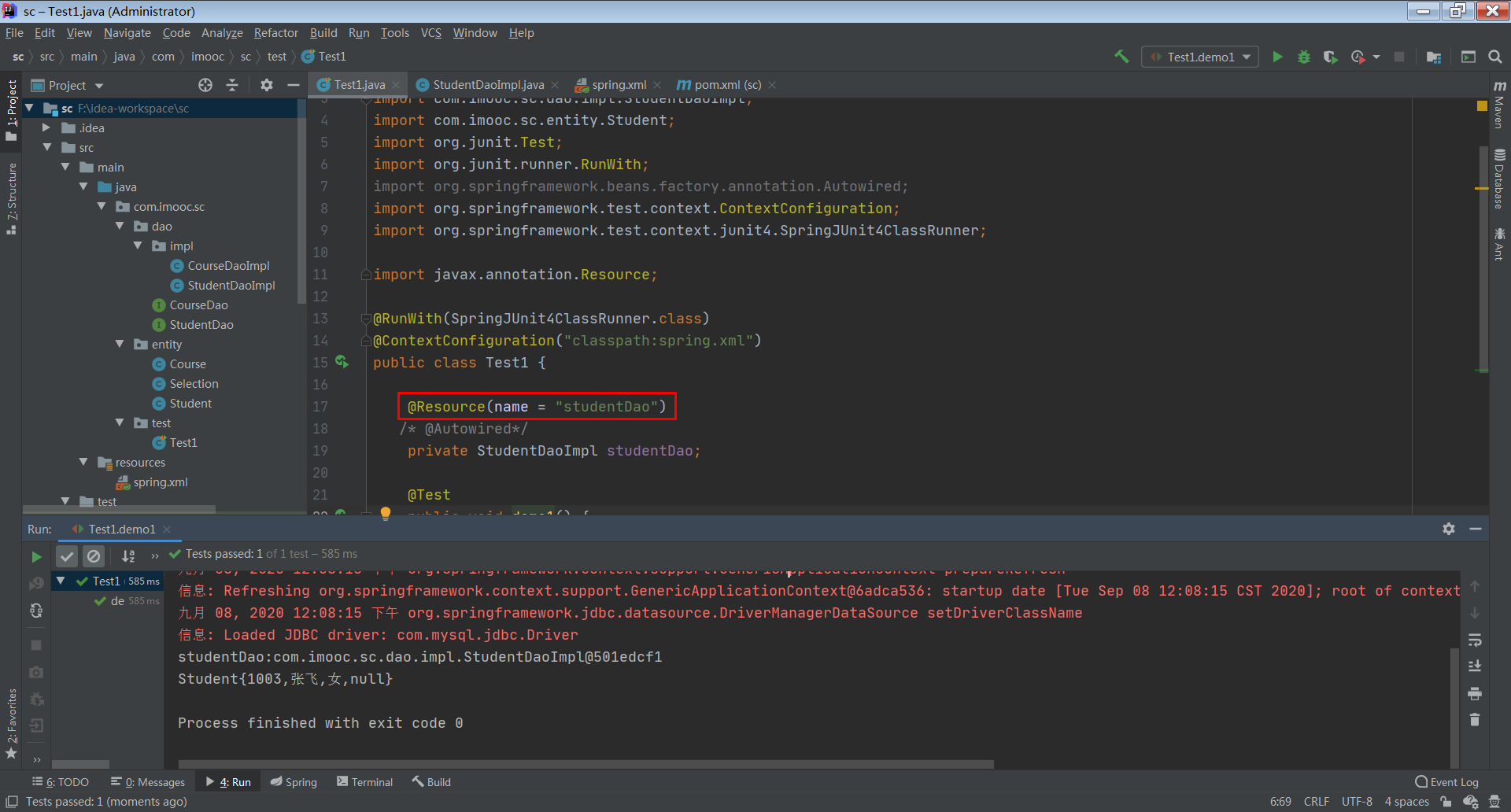
Task: Hide the Run tool window
Action: tap(1476, 529)
